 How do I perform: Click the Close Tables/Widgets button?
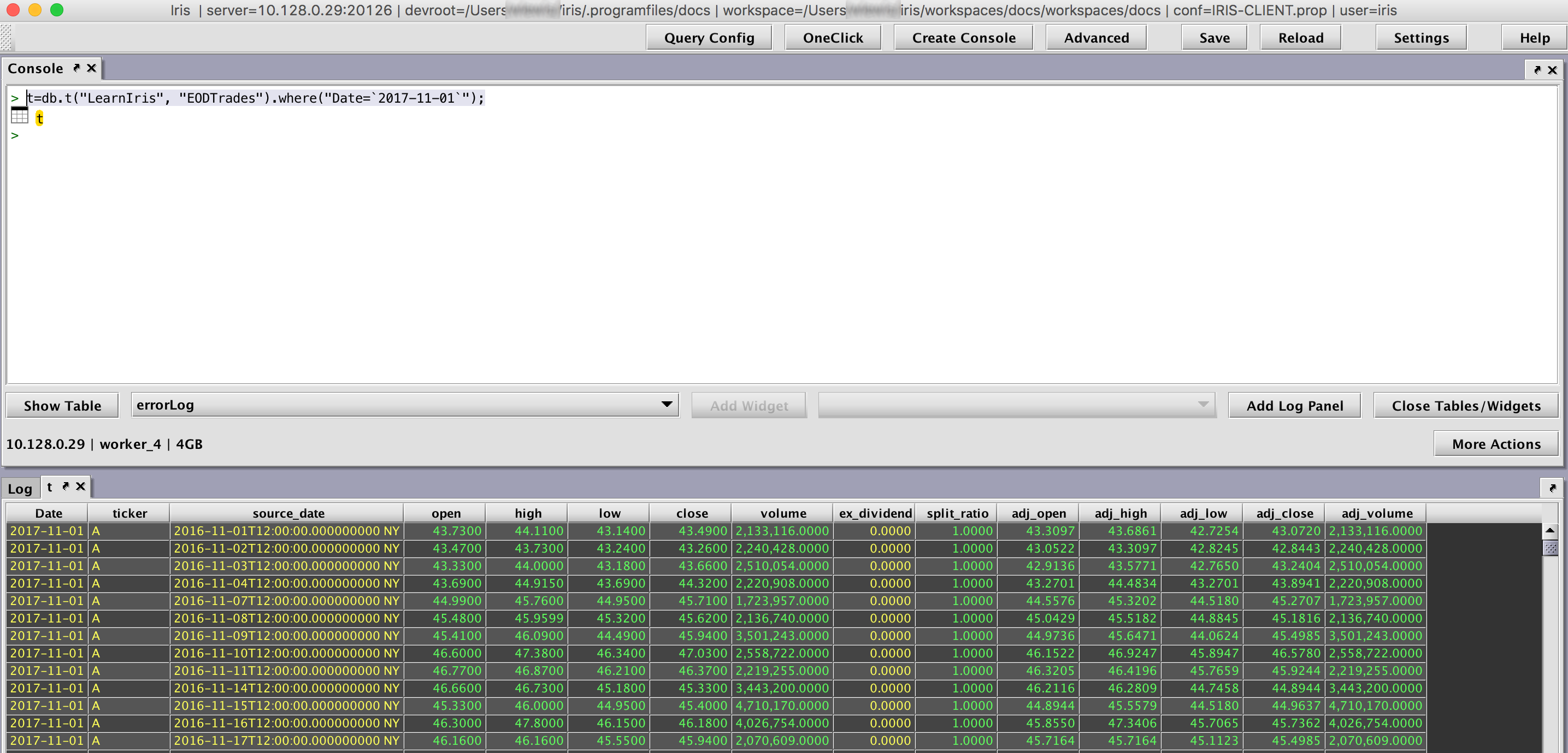tap(1466, 406)
